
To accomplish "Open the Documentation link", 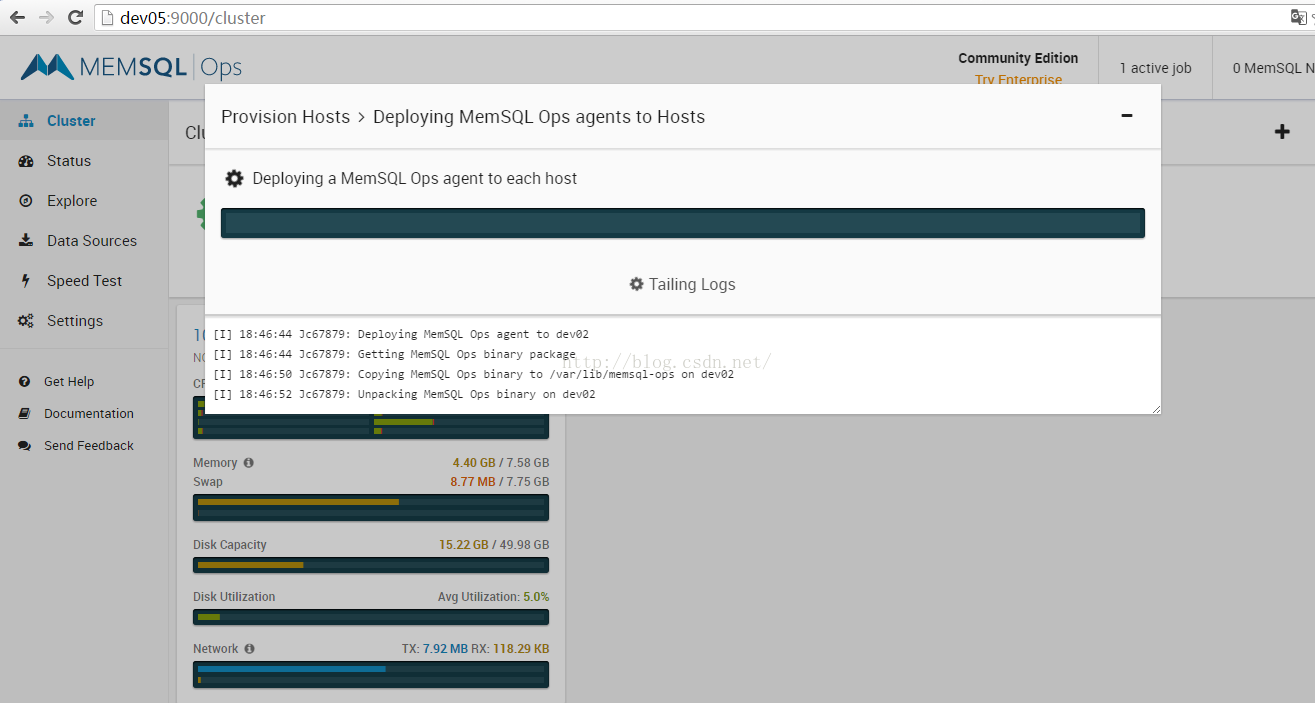I will [89, 413].
